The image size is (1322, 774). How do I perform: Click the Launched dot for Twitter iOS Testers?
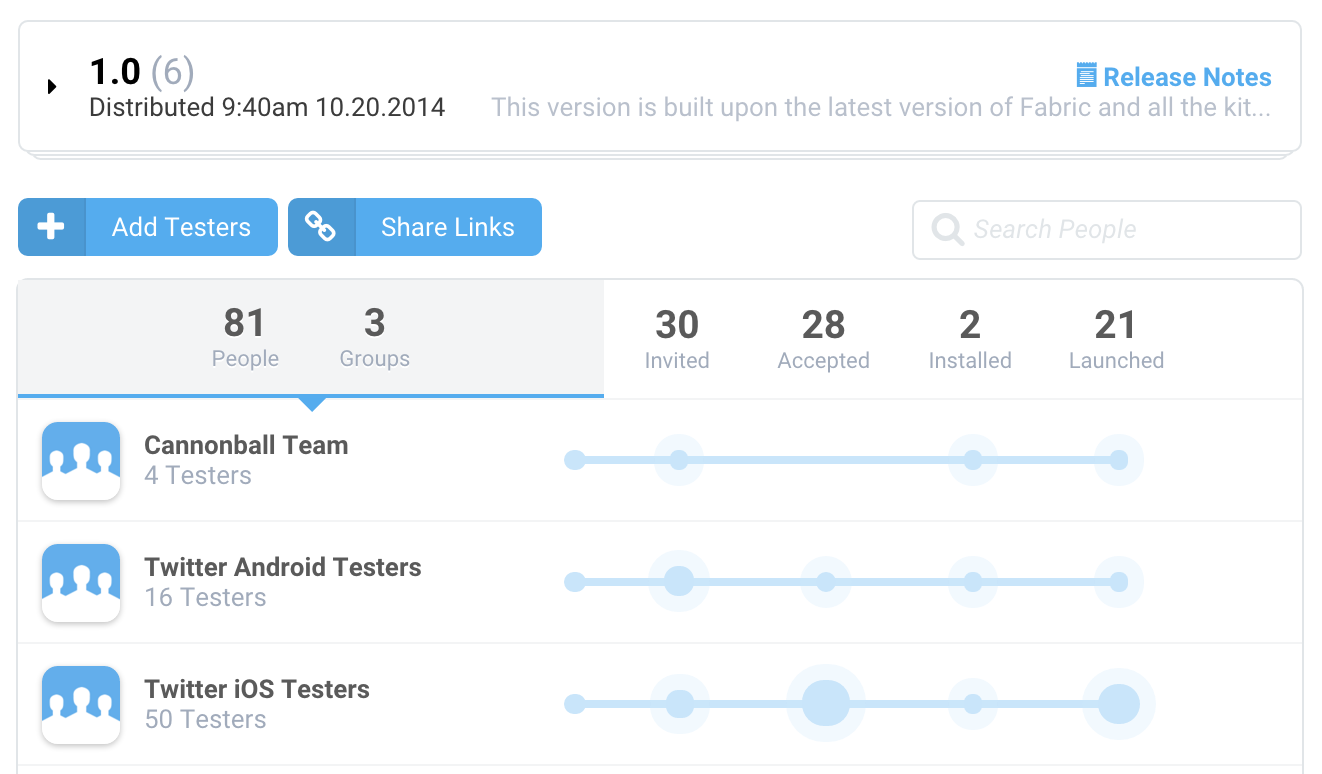(x=1119, y=704)
